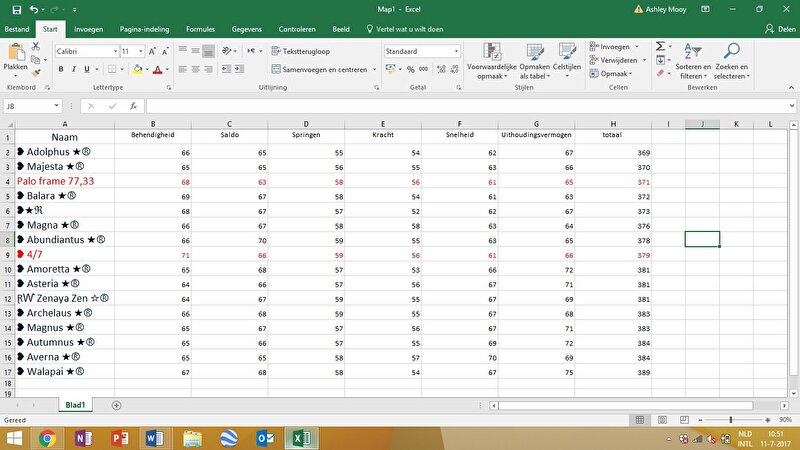Click the percent style icon
800x450 pixels.
click(x=410, y=69)
